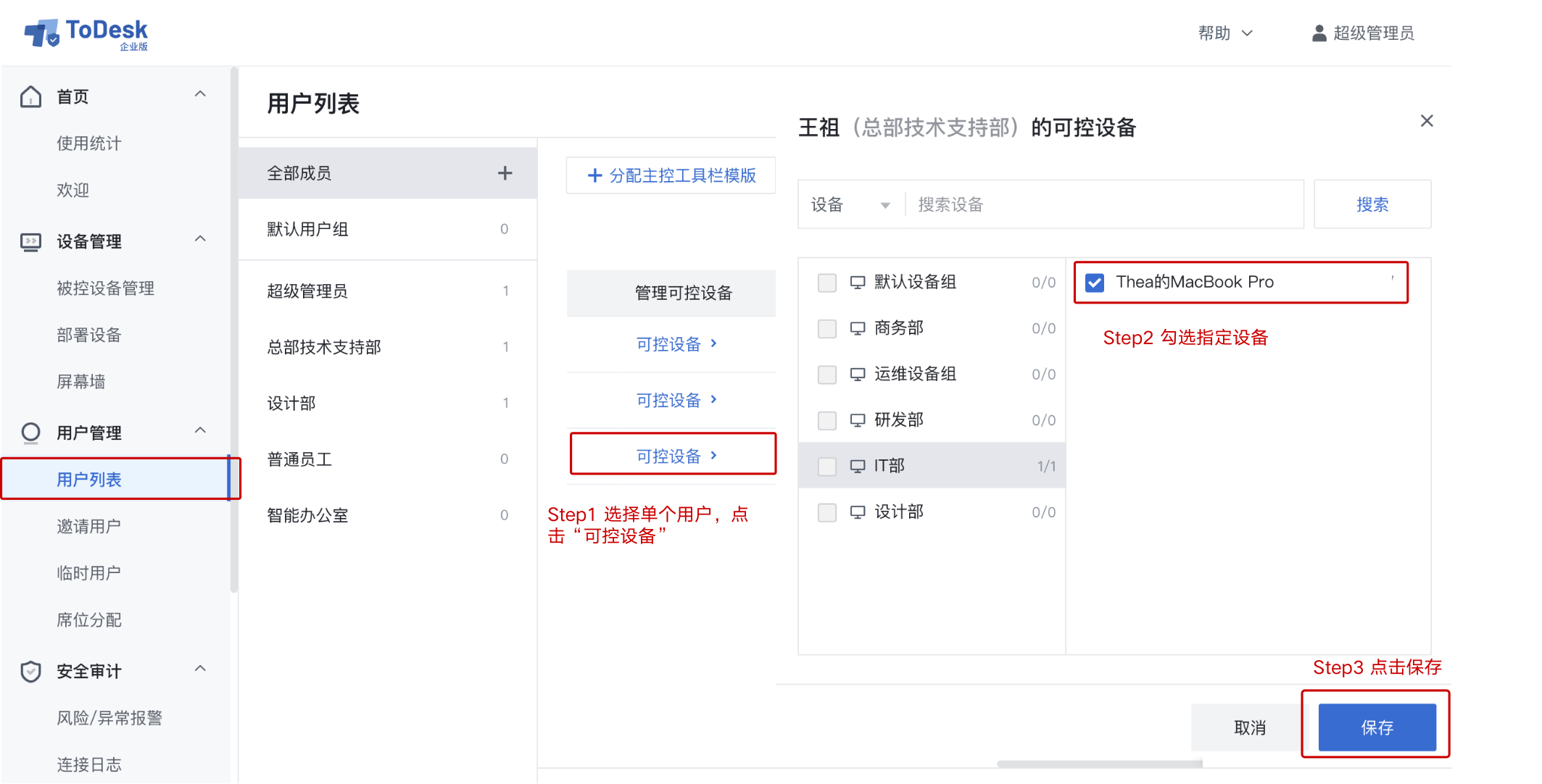Click the monitor icon beside 设备管理
The width and height of the screenshot is (1542, 784).
(31, 241)
